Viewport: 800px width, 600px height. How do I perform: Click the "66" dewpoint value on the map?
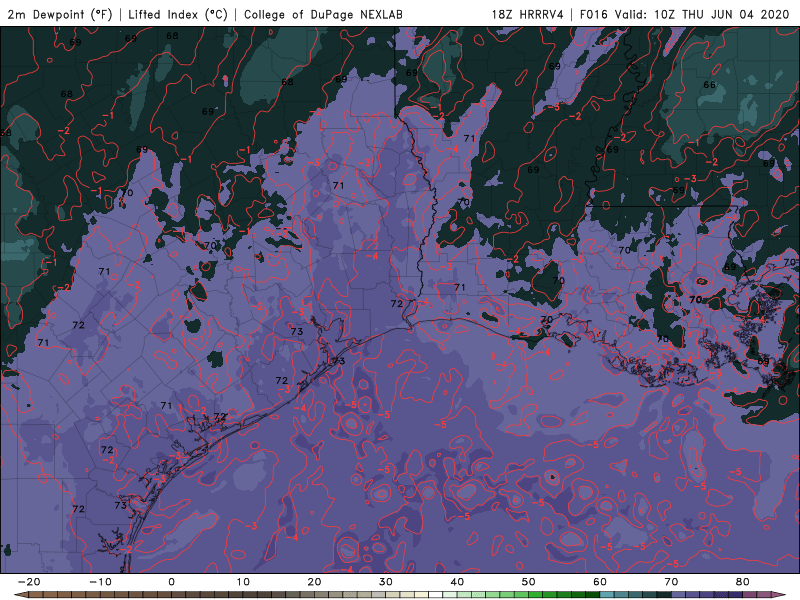point(709,85)
